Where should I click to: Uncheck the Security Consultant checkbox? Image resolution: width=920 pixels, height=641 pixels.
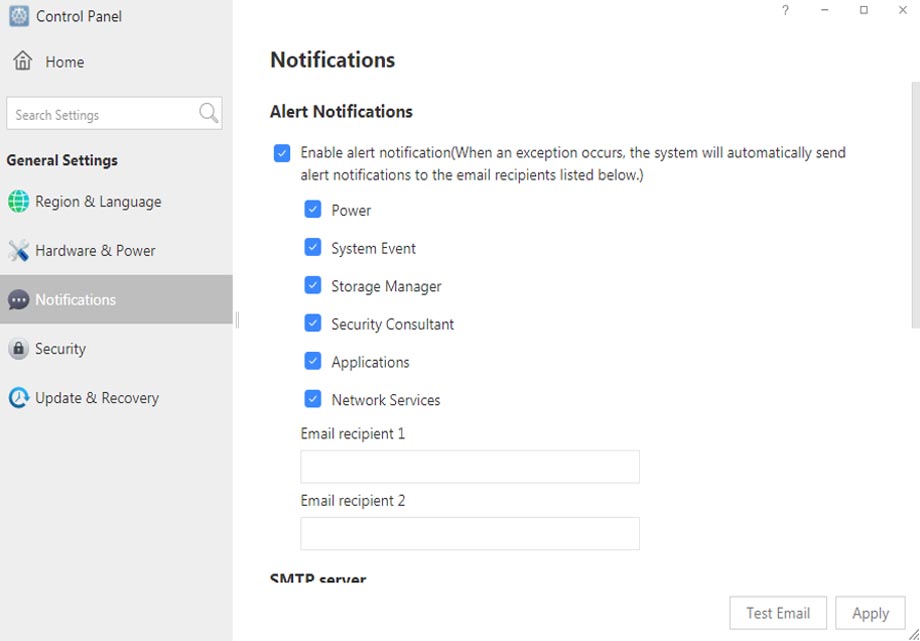[x=313, y=323]
